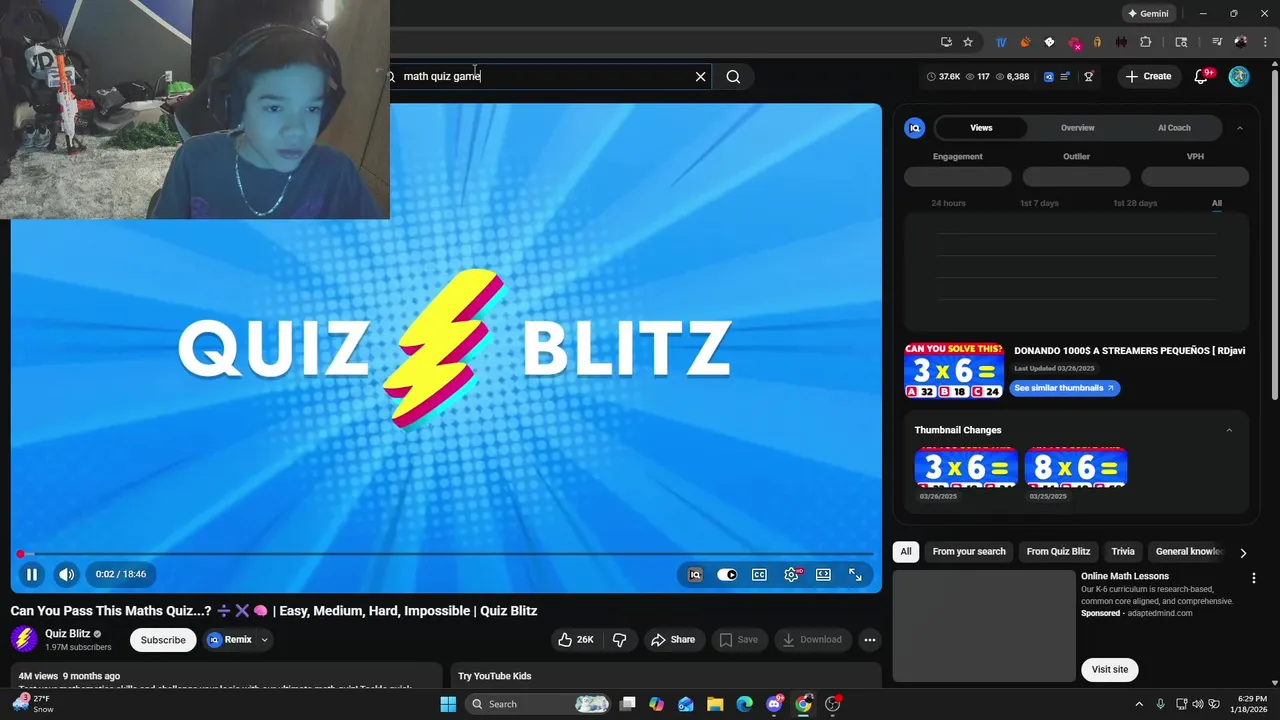This screenshot has height=720, width=1280.
Task: Dislike the video
Action: [619, 640]
